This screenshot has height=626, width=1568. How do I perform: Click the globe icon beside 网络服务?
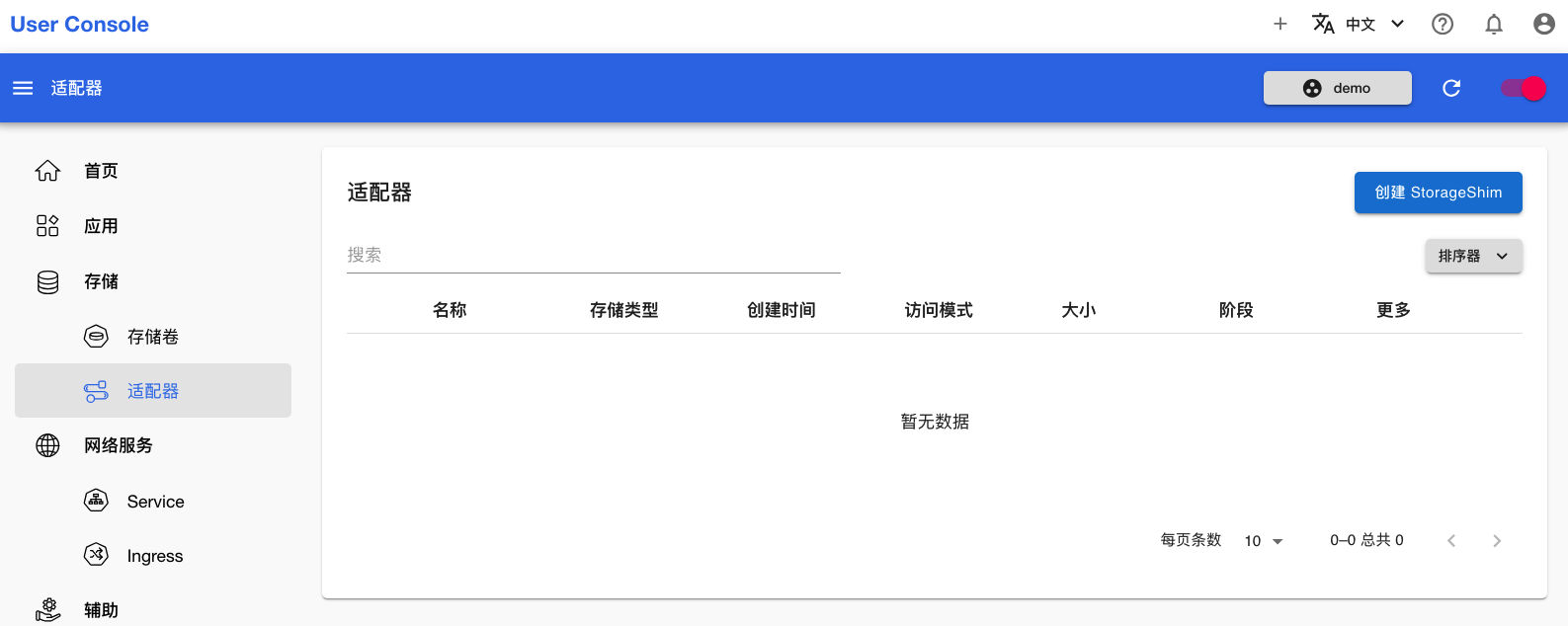pos(47,445)
